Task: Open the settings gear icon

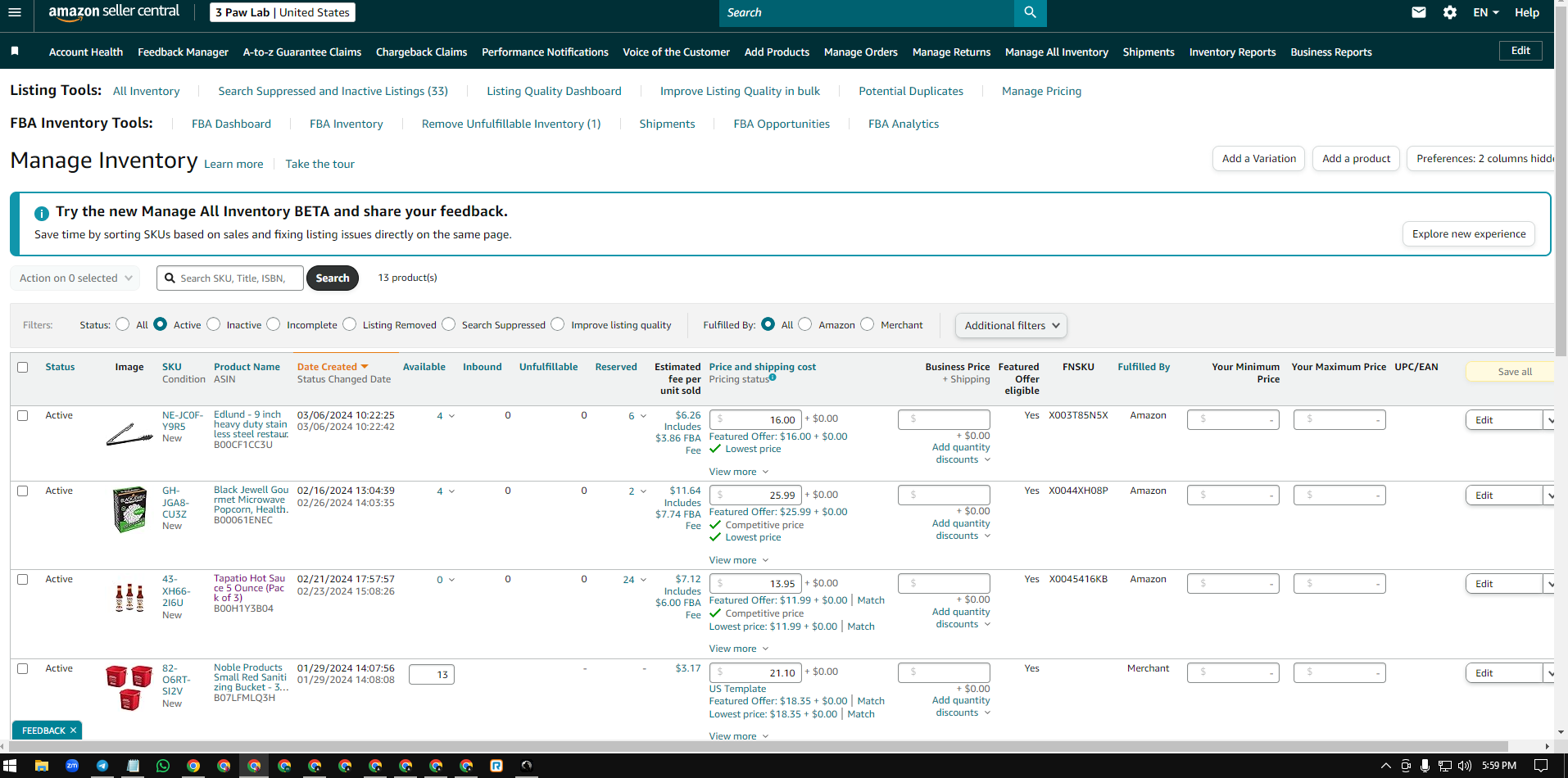Action: (1450, 12)
